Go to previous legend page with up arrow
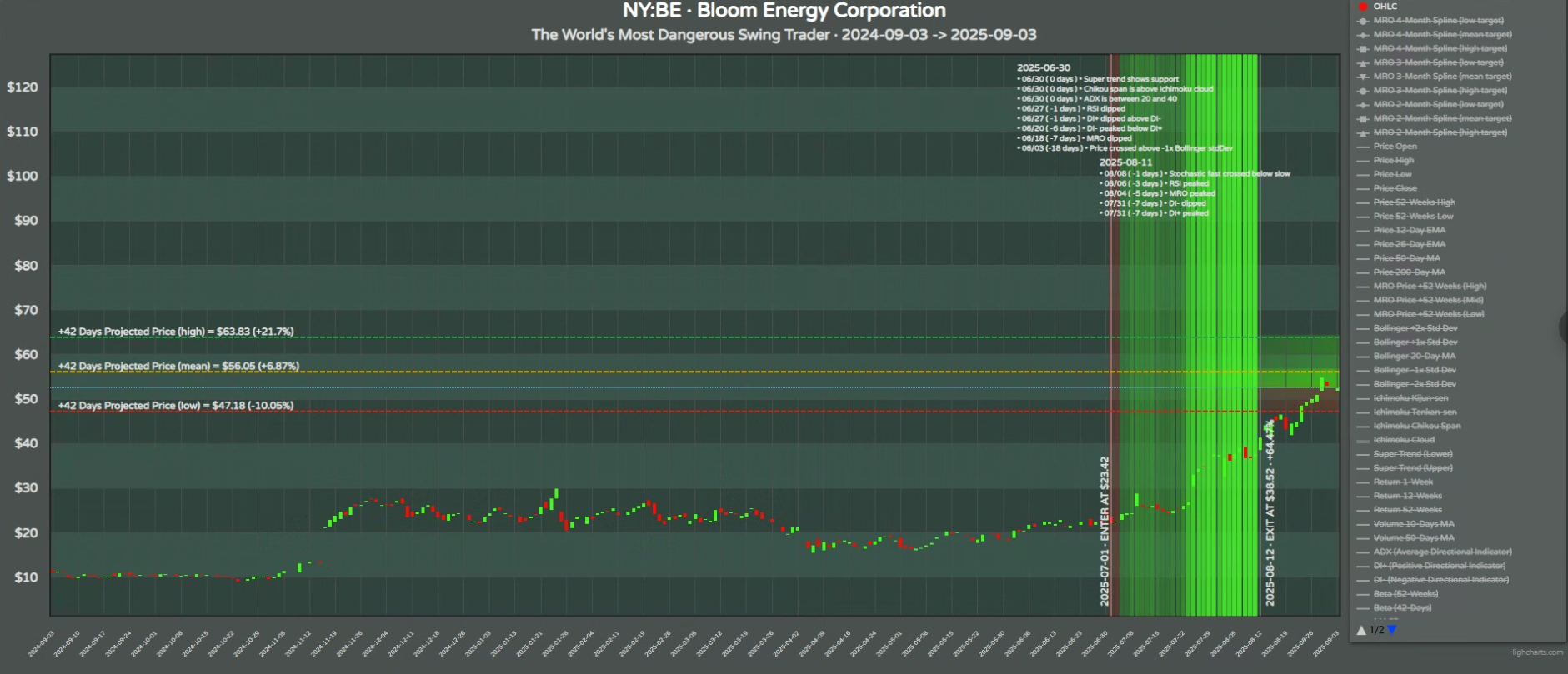The image size is (1568, 674). (x=1361, y=630)
